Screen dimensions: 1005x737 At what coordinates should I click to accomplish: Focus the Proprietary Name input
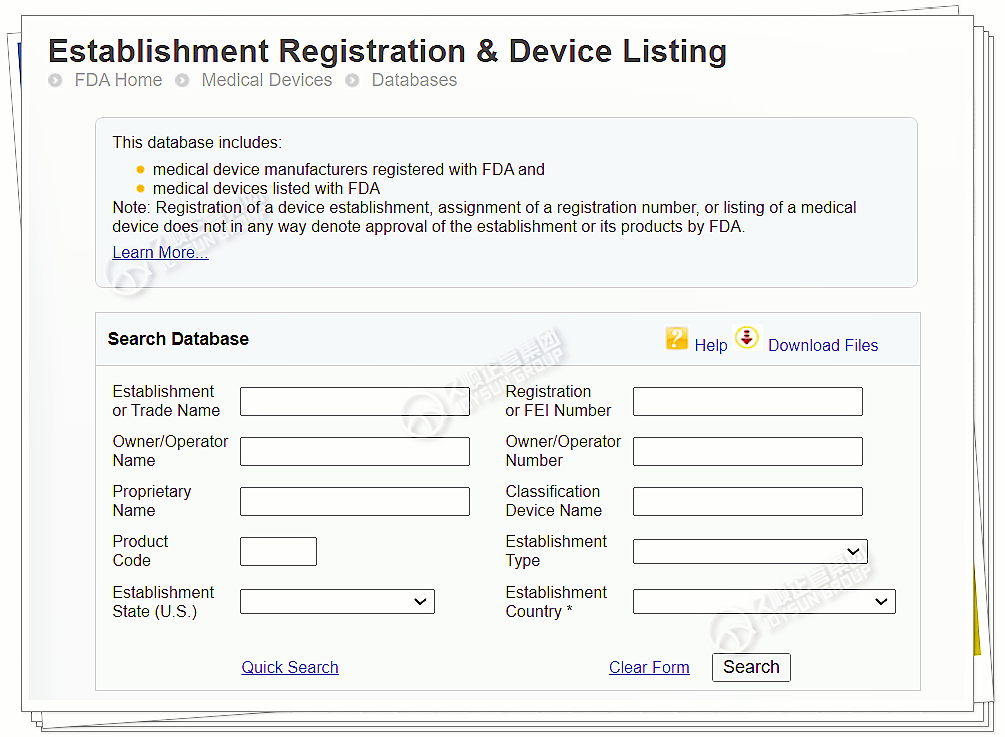click(x=354, y=501)
